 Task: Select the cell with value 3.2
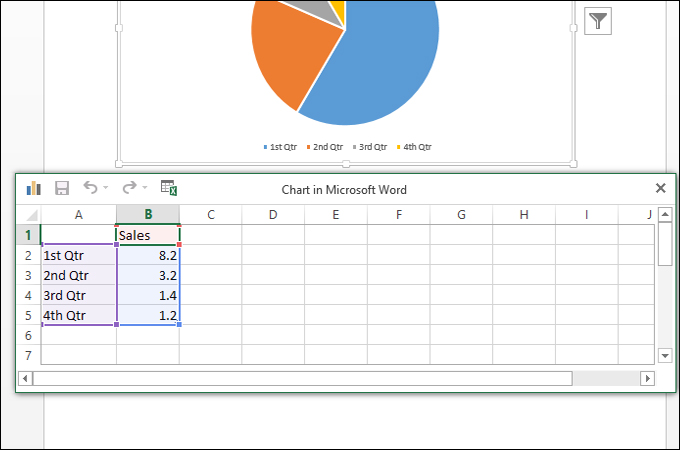(x=148, y=275)
